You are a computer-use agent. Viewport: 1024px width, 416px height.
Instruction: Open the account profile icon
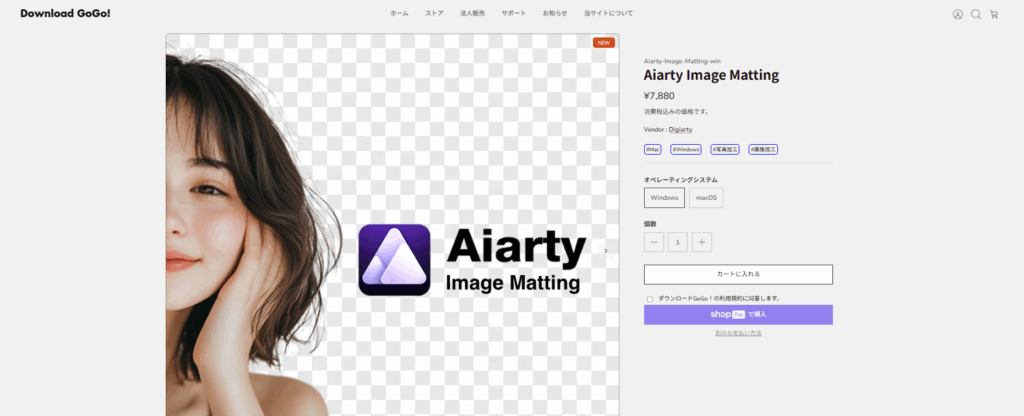tap(957, 14)
